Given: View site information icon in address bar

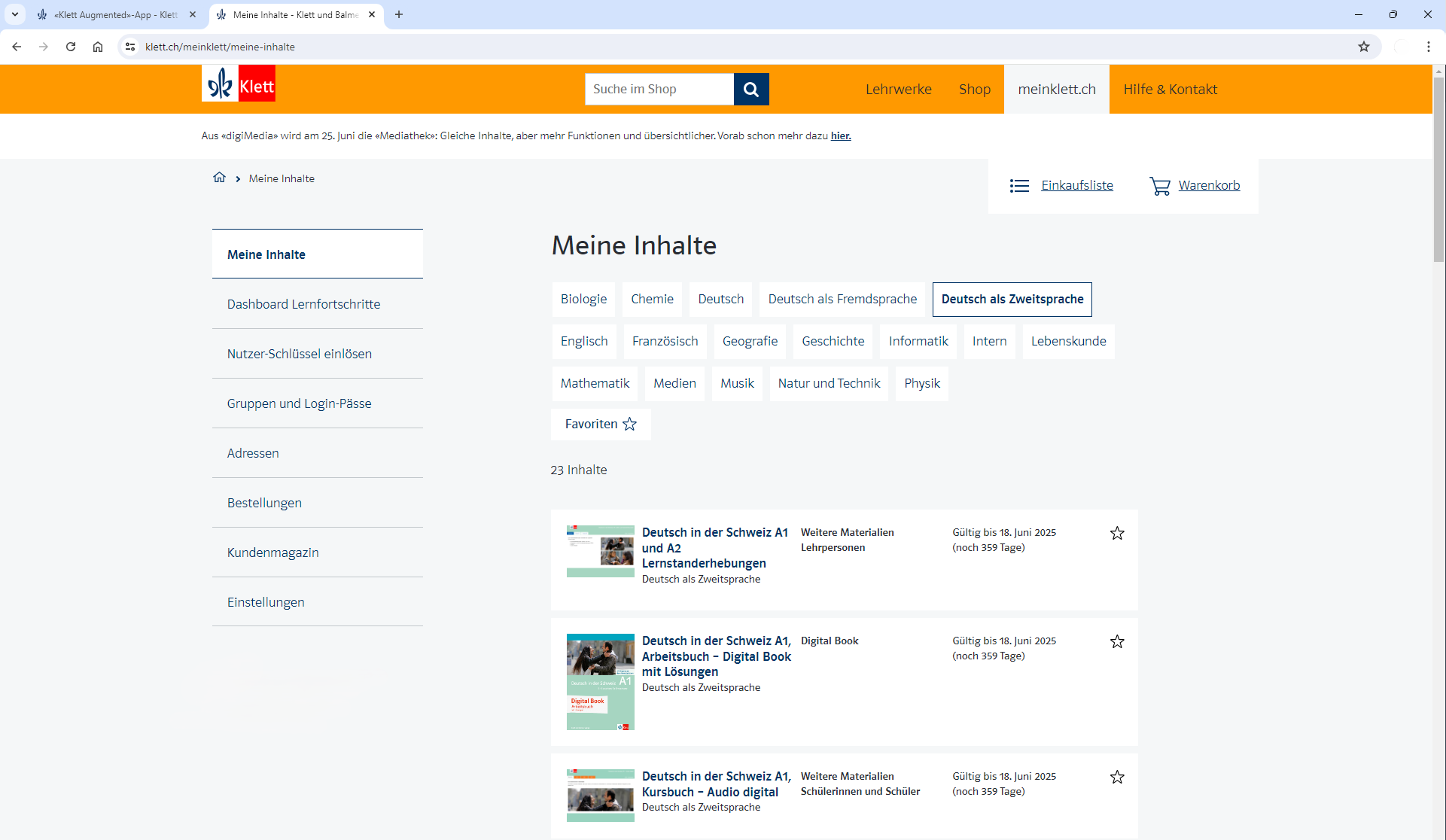Looking at the screenshot, I should [130, 47].
